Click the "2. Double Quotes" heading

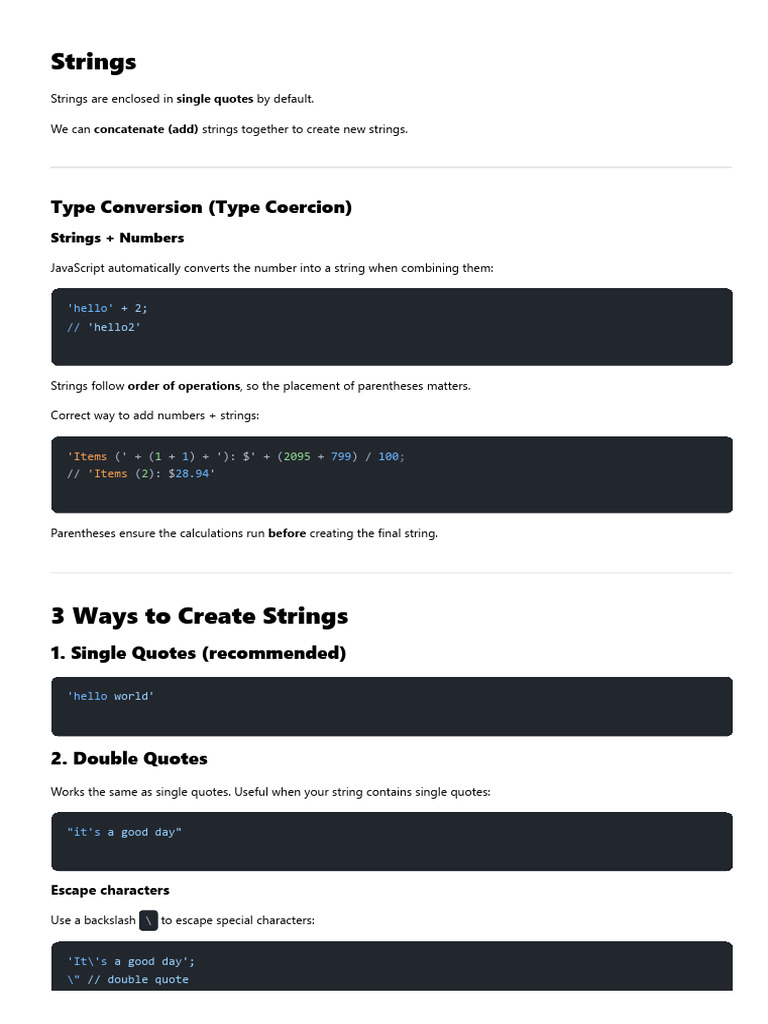click(x=129, y=758)
